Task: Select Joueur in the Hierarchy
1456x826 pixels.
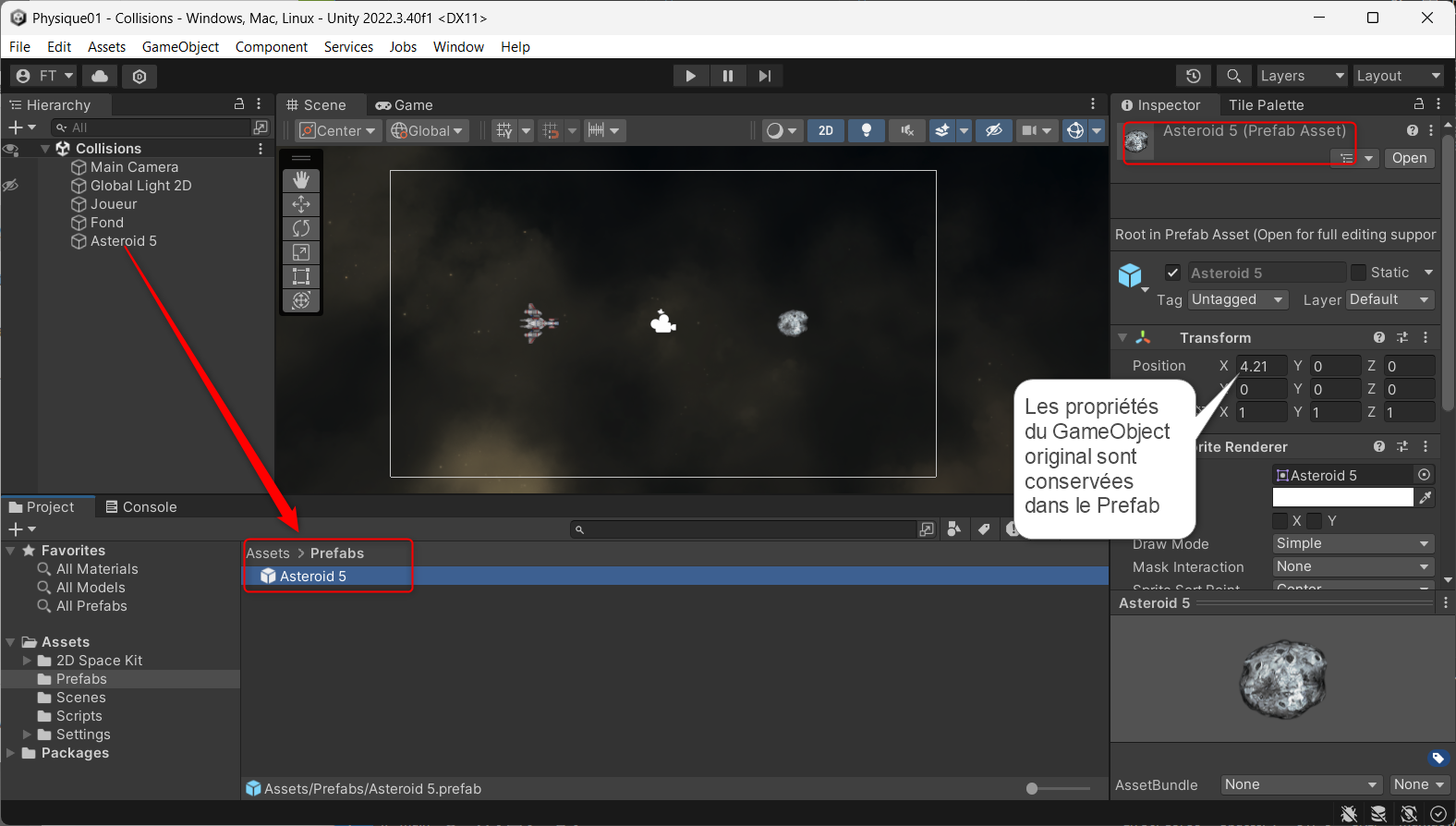Action: (114, 204)
